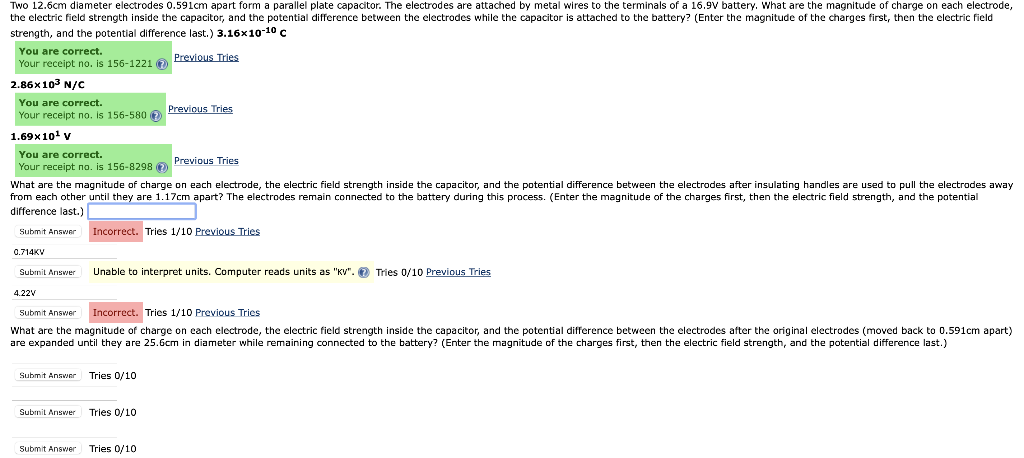Open help icon beside receipt 156-580
Screen dimensions: 1024x458
155,116
